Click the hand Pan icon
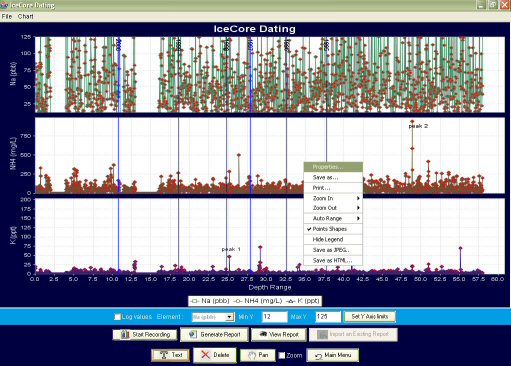 [x=252, y=355]
